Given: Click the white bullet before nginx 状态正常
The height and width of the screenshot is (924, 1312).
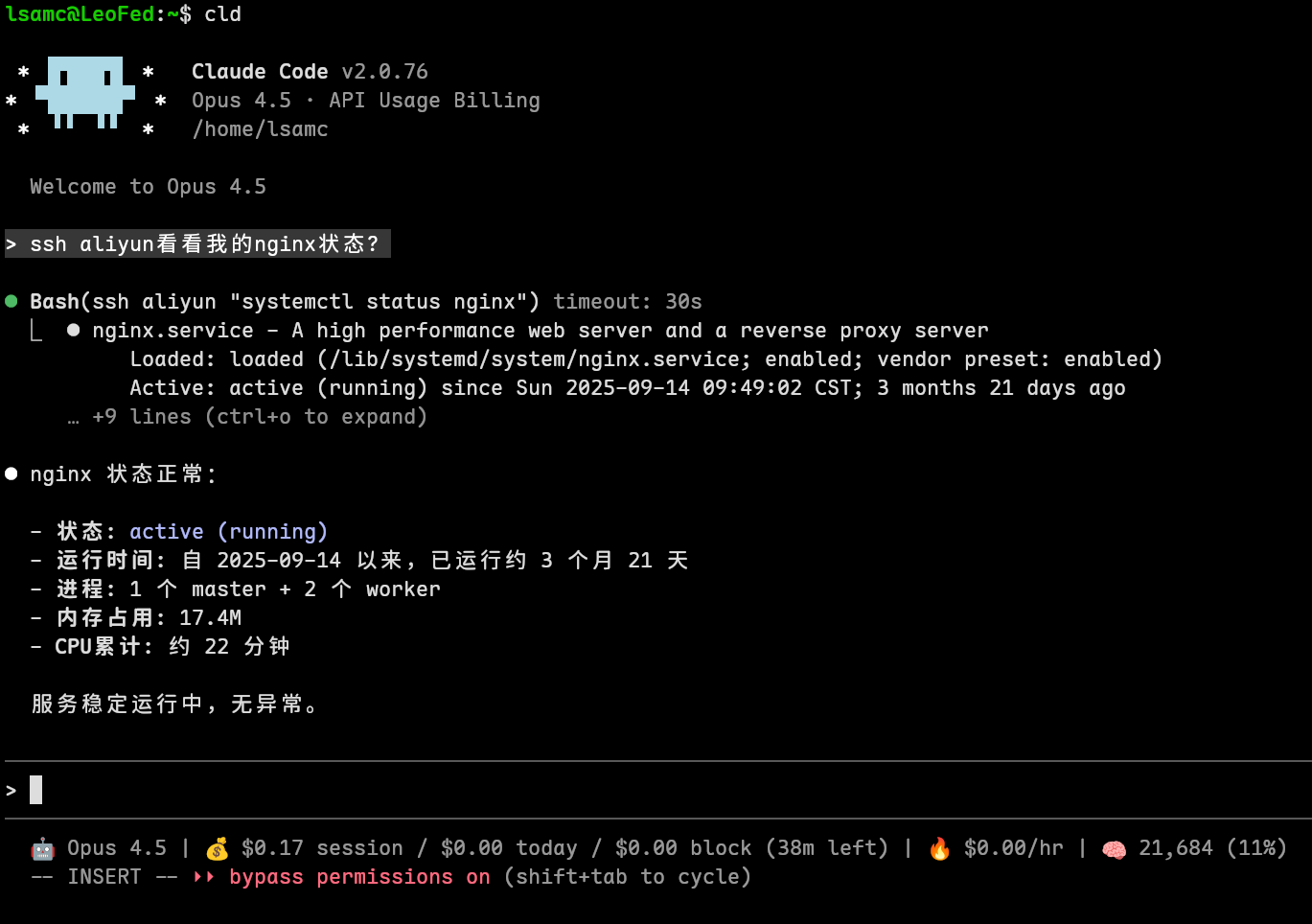Looking at the screenshot, I should point(12,474).
